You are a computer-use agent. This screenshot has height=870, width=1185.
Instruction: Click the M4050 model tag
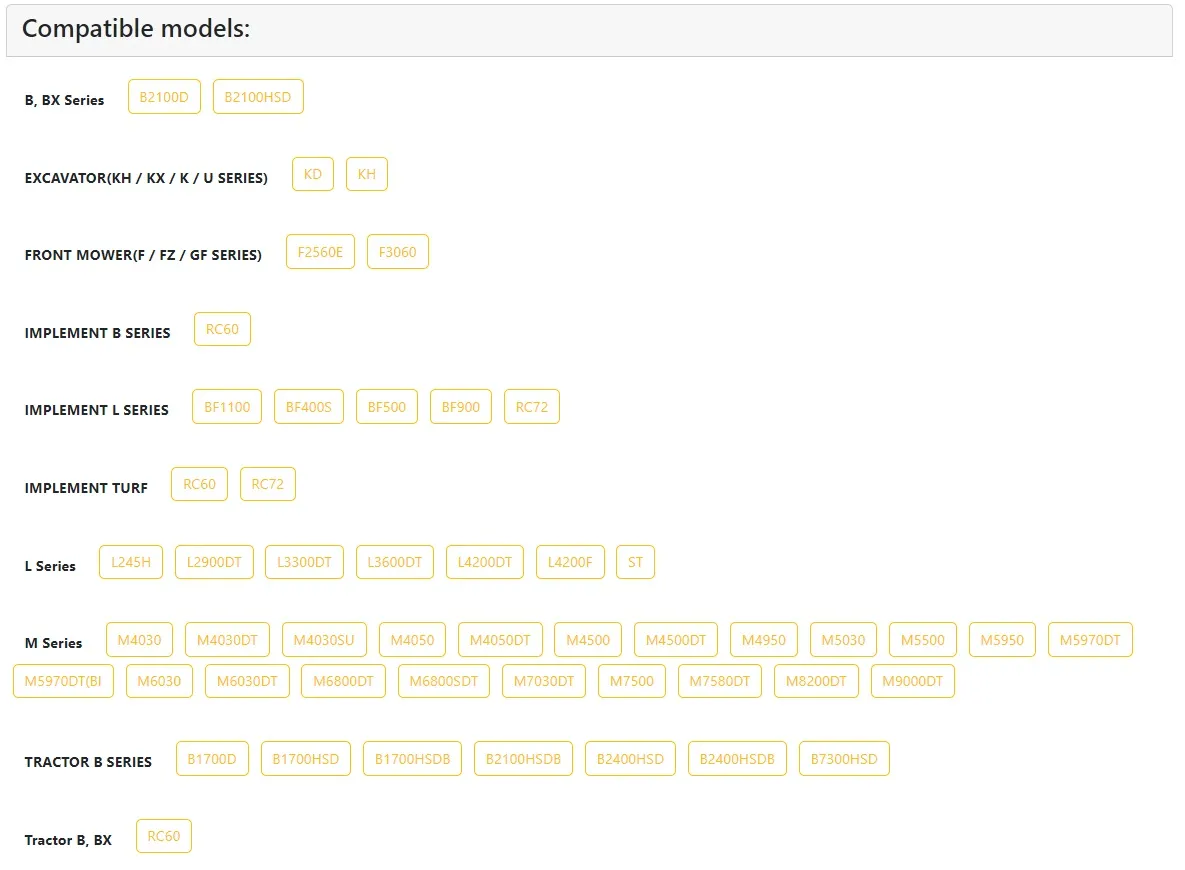[413, 639]
